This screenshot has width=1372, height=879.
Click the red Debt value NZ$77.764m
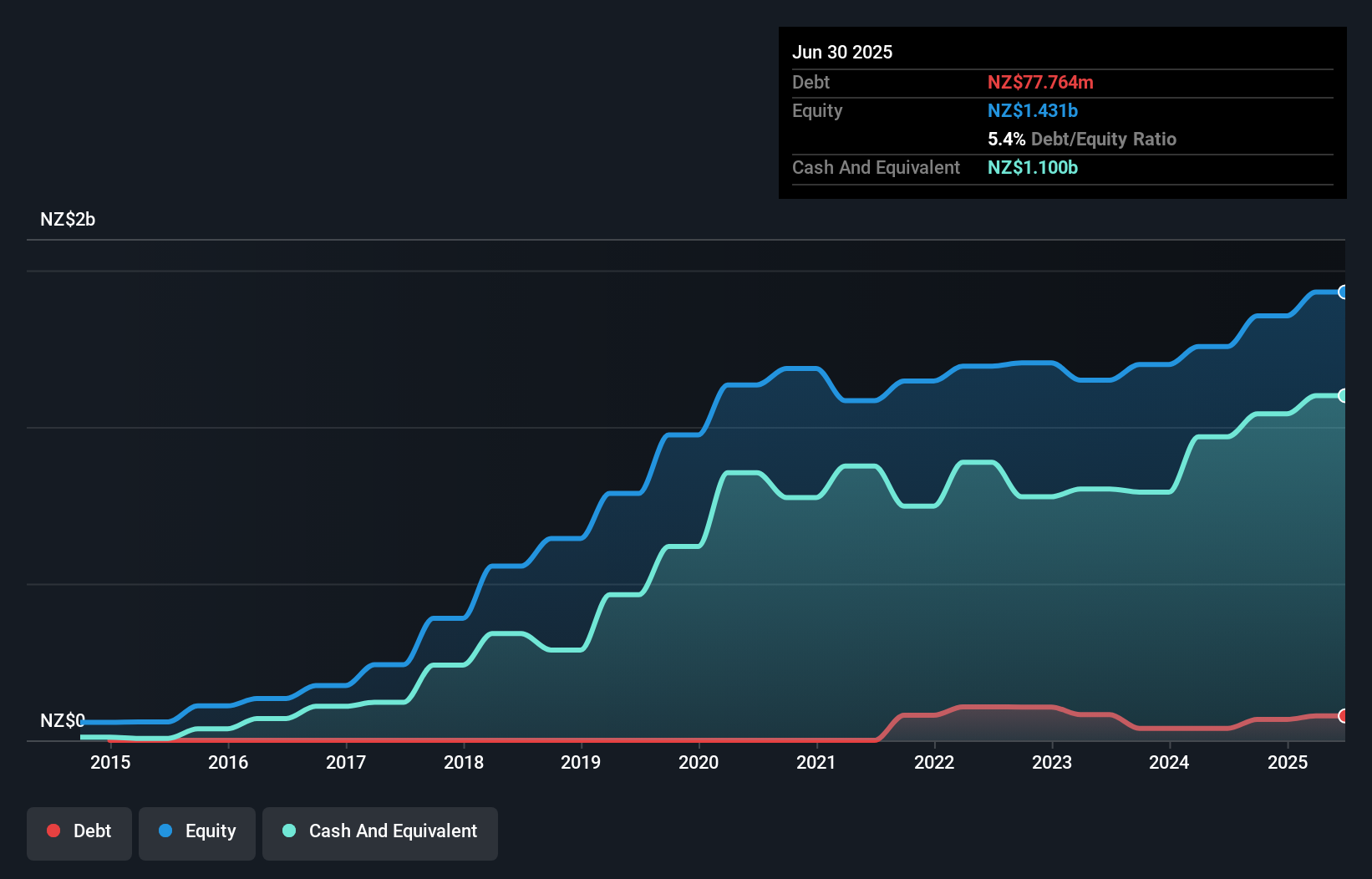1040,82
